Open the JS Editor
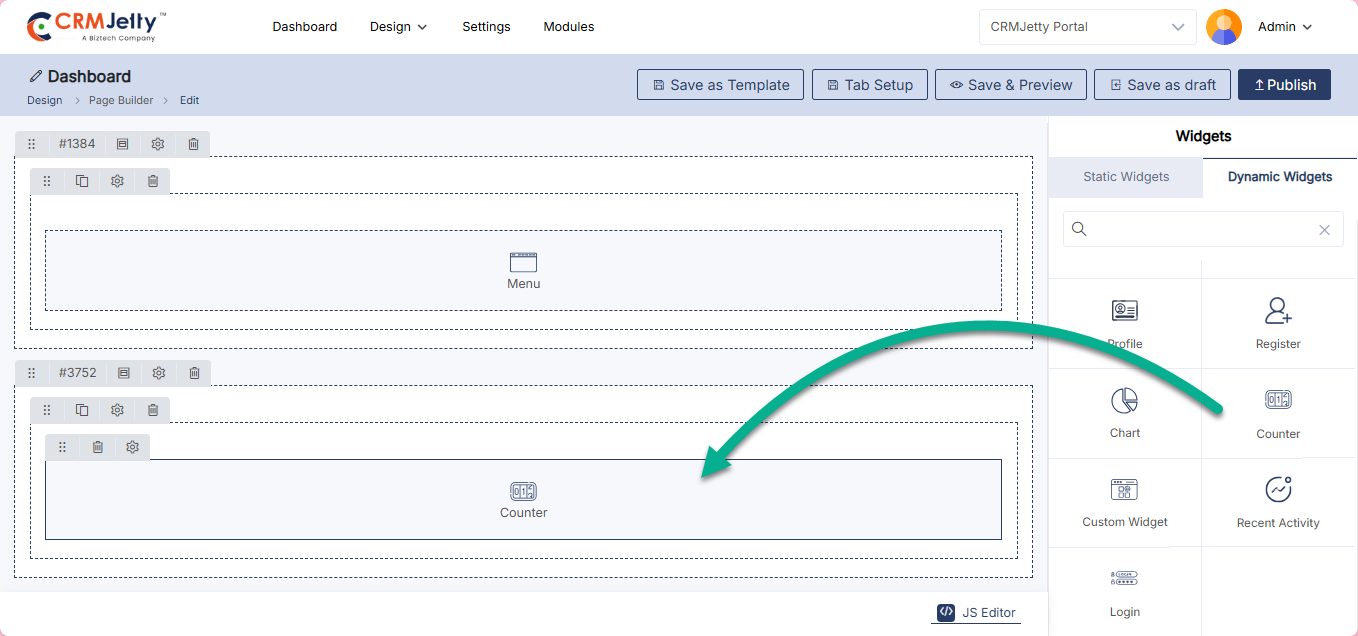The image size is (1358, 636). coord(976,613)
